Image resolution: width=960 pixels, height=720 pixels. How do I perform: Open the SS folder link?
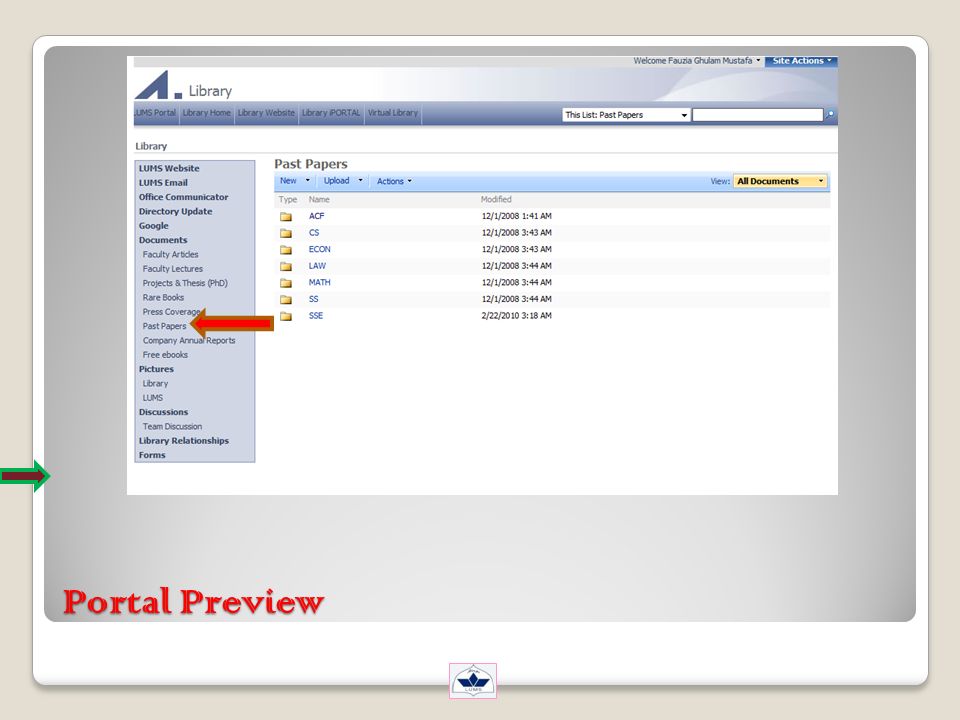pos(313,299)
